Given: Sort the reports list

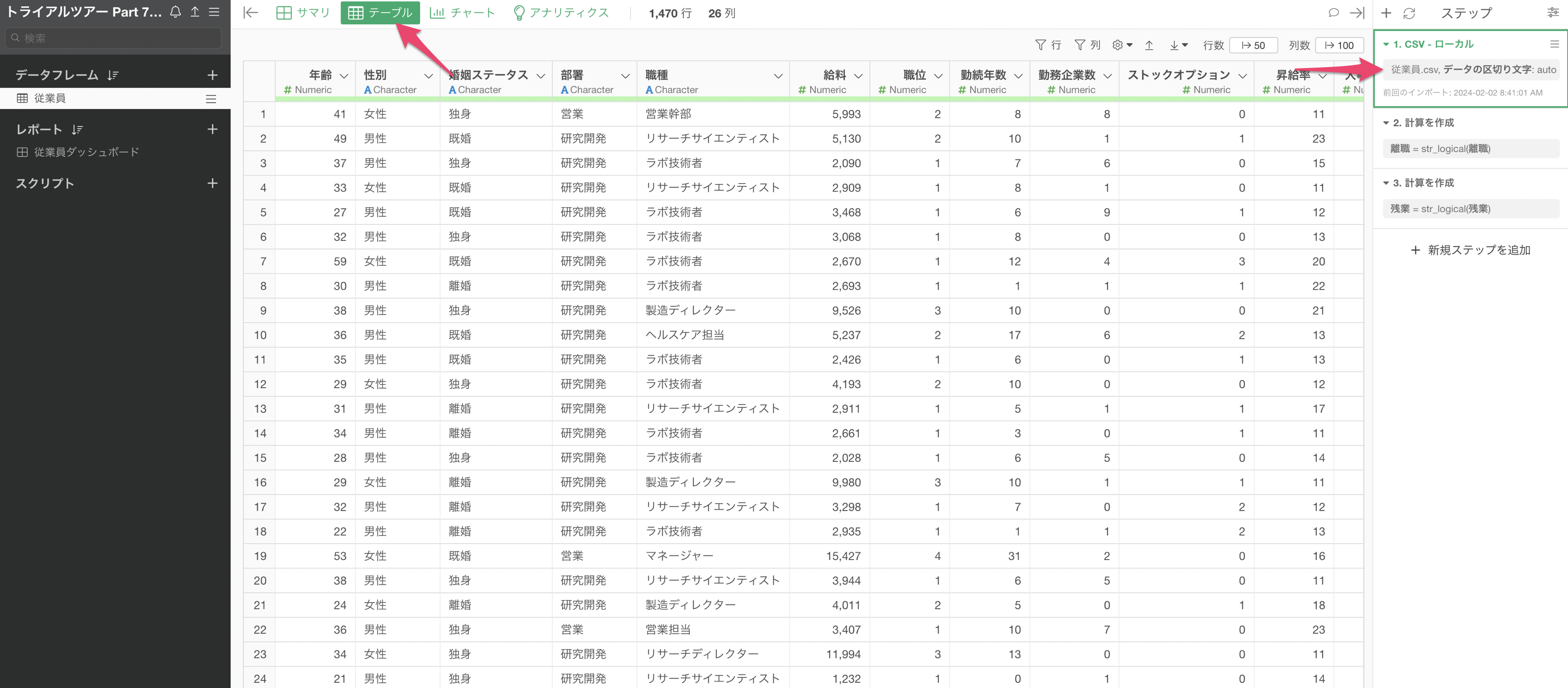Looking at the screenshot, I should point(77,129).
